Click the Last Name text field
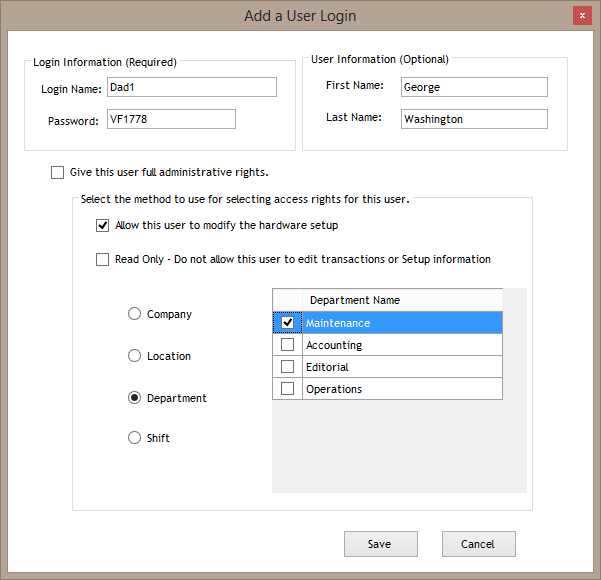The image size is (601, 580). [x=474, y=119]
